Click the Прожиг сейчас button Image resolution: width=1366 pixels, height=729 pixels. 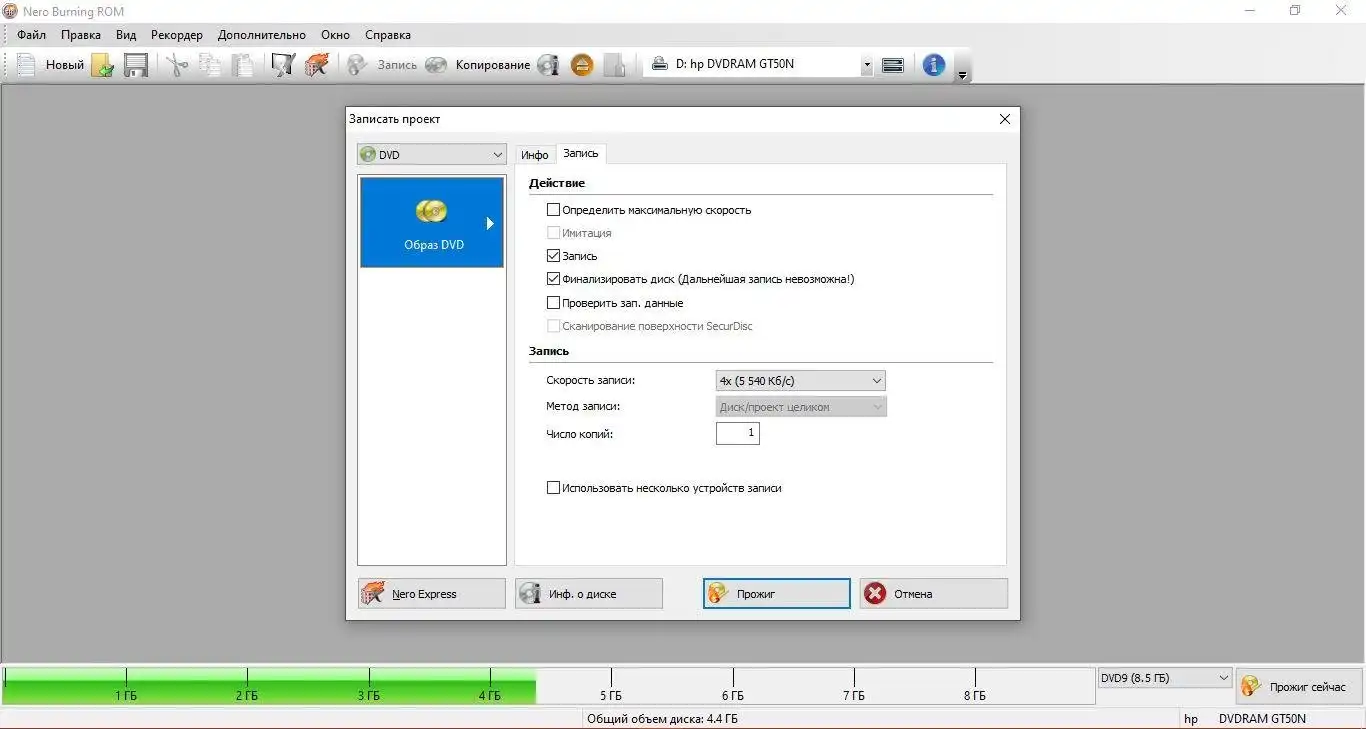click(x=1299, y=687)
